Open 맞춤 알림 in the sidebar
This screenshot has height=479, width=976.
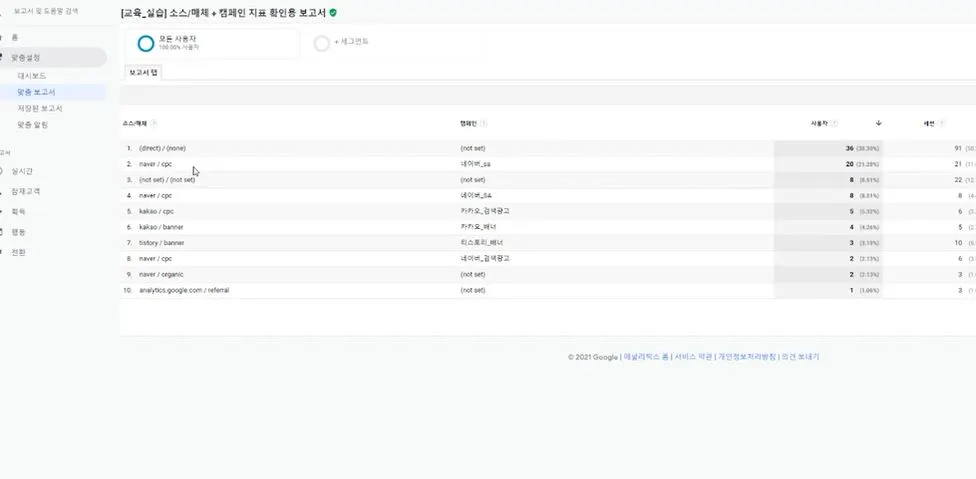(x=33, y=124)
